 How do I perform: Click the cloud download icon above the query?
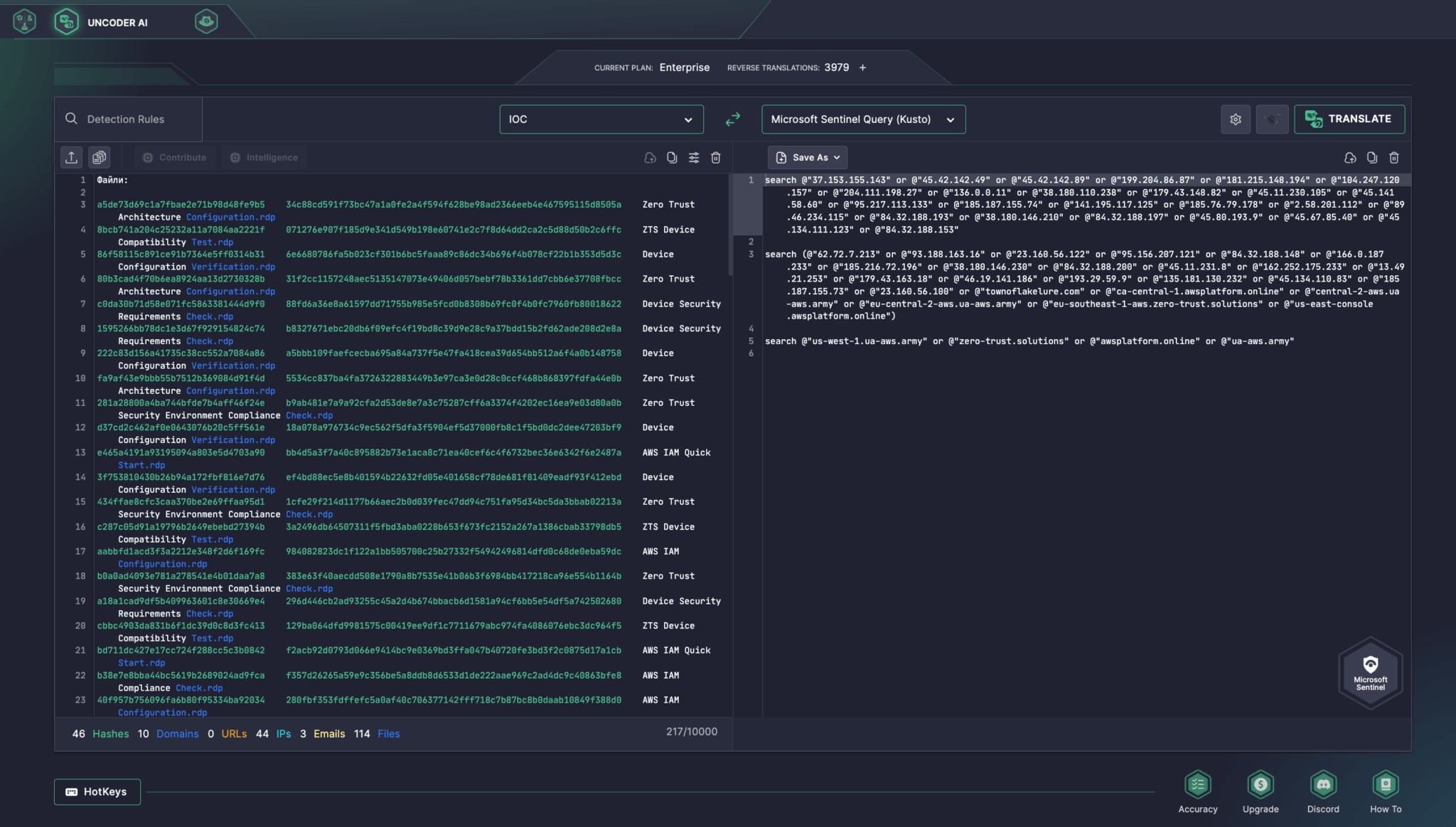point(1349,157)
